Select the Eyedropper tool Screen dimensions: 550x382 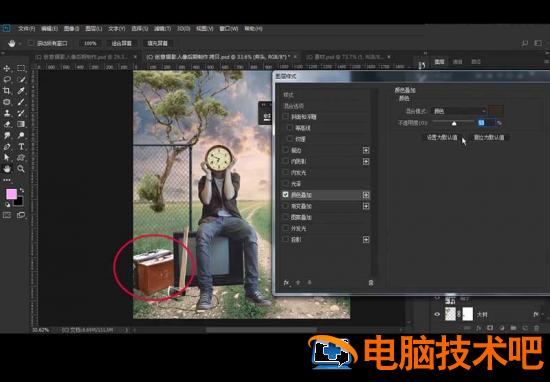coord(21,91)
